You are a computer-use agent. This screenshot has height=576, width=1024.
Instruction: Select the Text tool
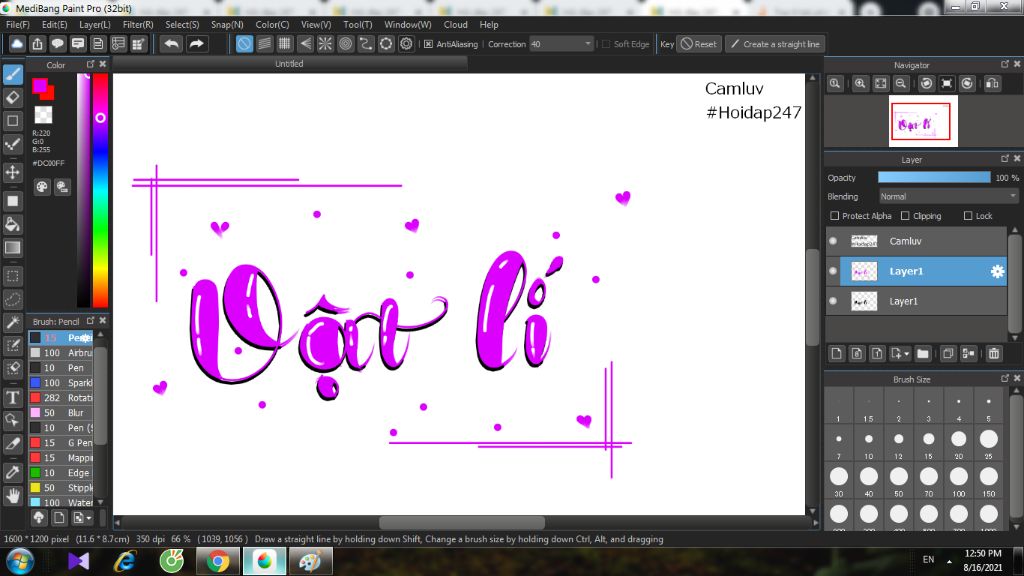click(13, 397)
